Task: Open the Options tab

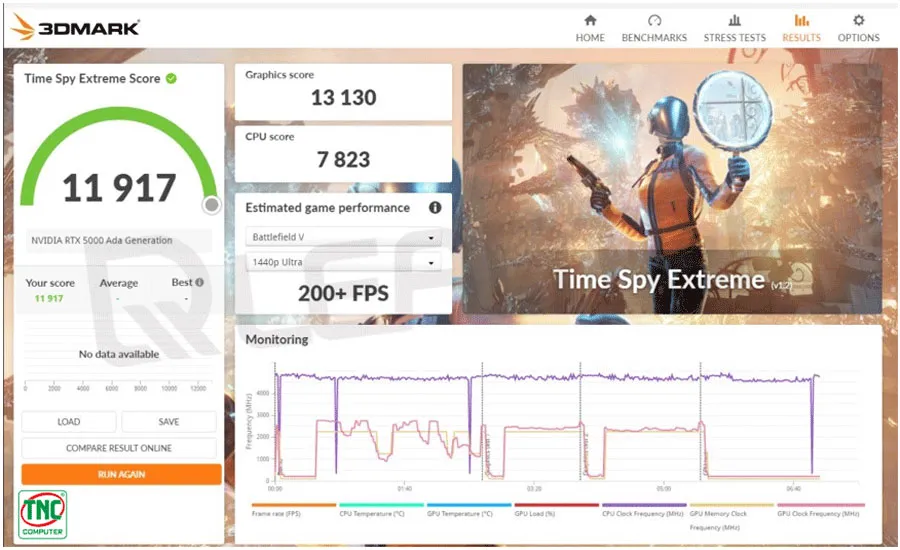Action: point(858,29)
